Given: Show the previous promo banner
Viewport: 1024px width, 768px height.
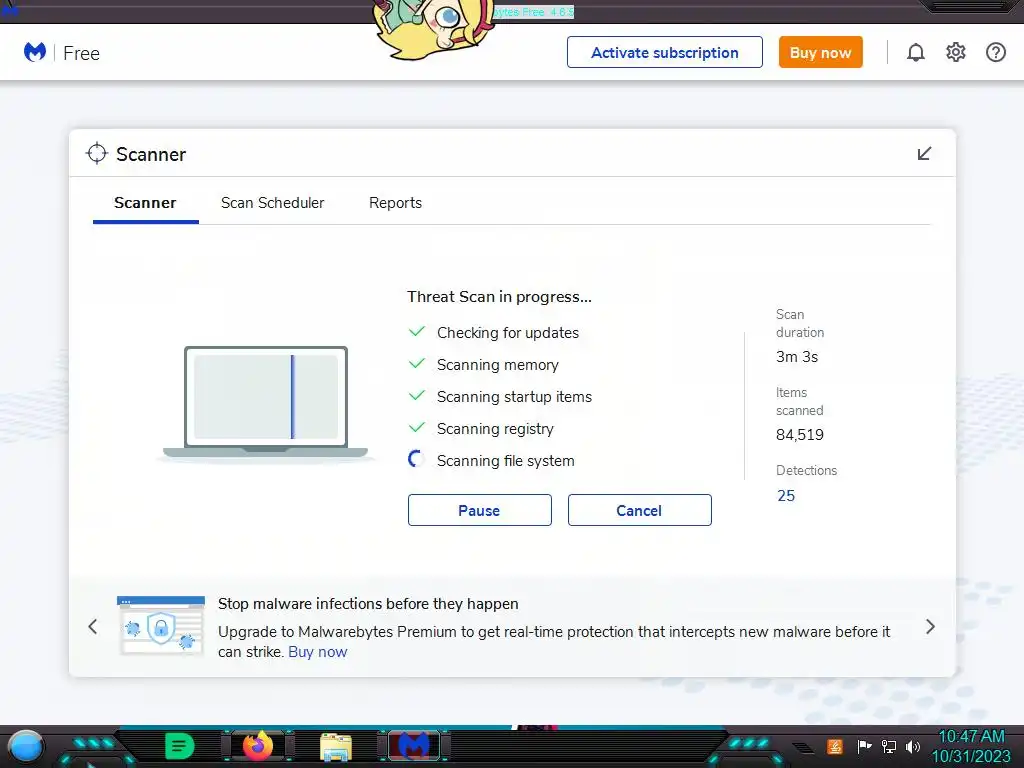Looking at the screenshot, I should tap(93, 627).
